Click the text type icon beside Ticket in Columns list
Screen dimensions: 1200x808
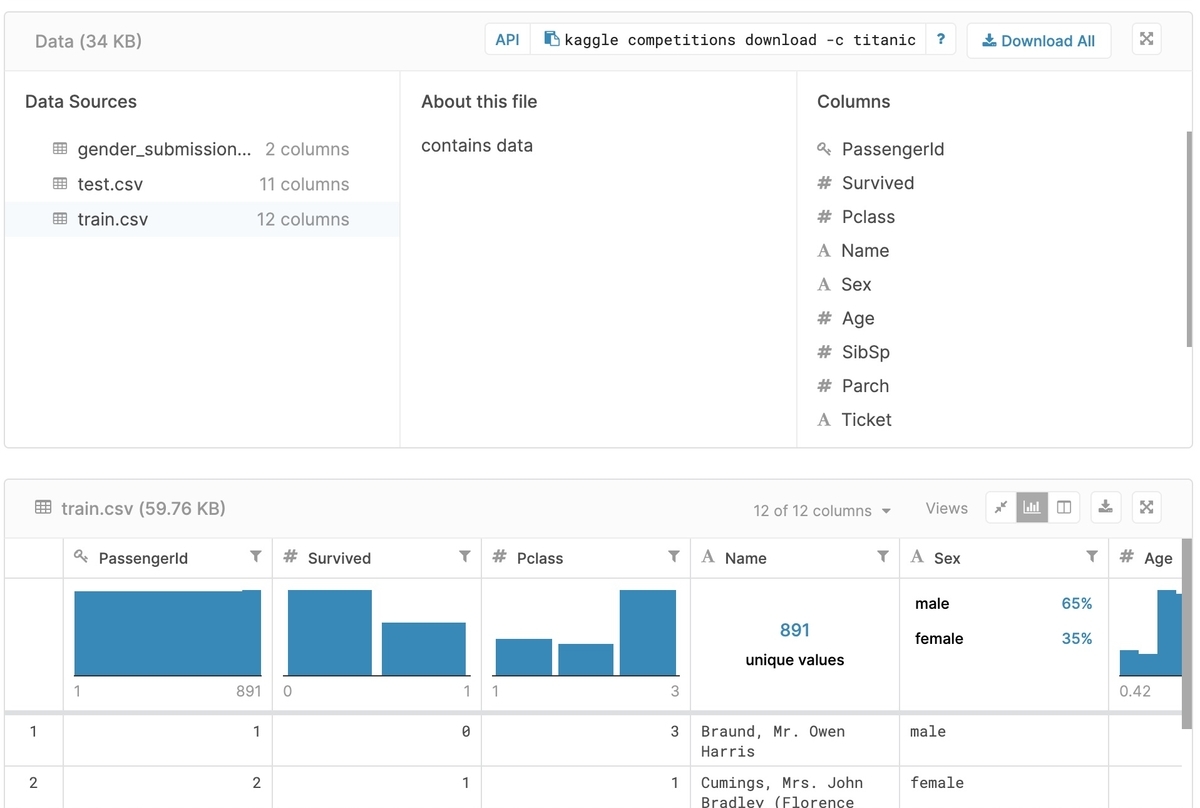coord(824,420)
